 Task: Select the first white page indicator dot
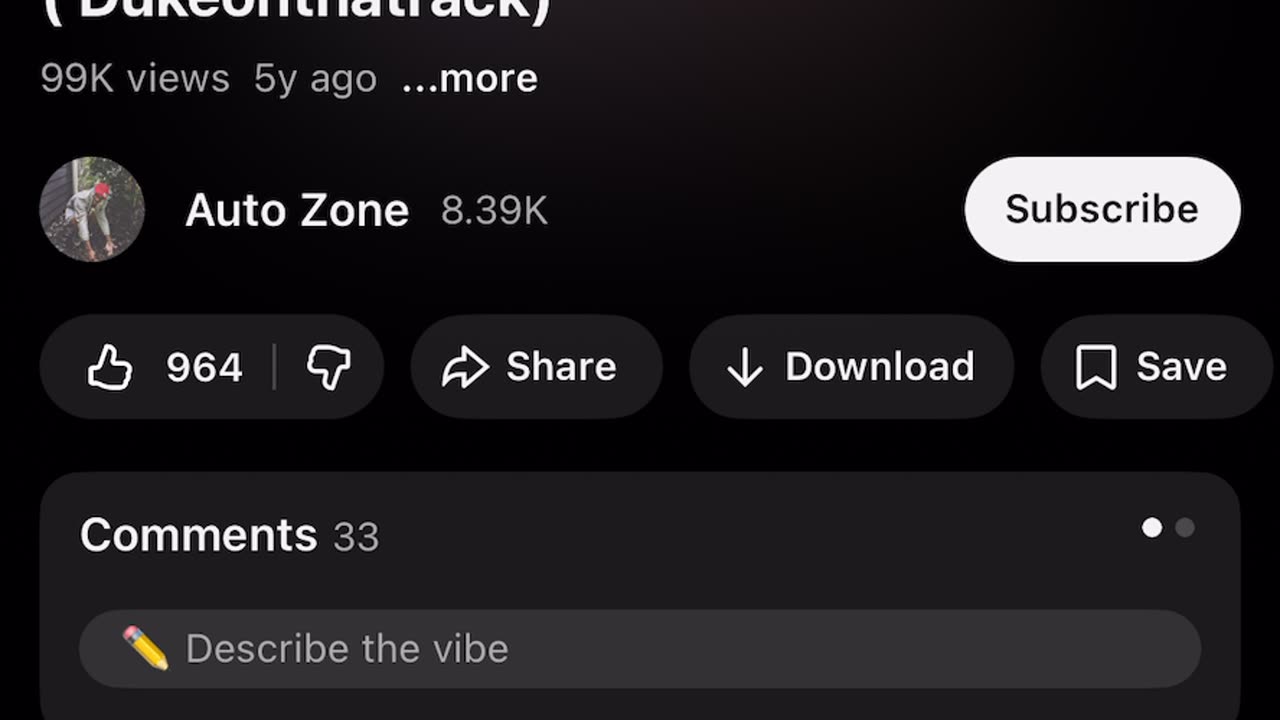point(1152,528)
